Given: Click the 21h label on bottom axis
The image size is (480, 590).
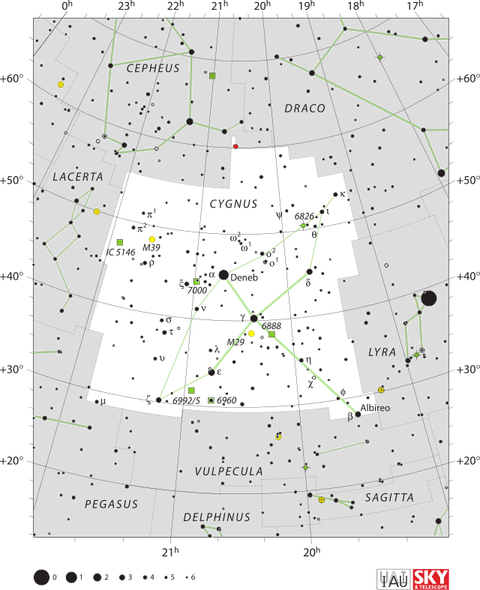Looking at the screenshot, I should (x=170, y=552).
